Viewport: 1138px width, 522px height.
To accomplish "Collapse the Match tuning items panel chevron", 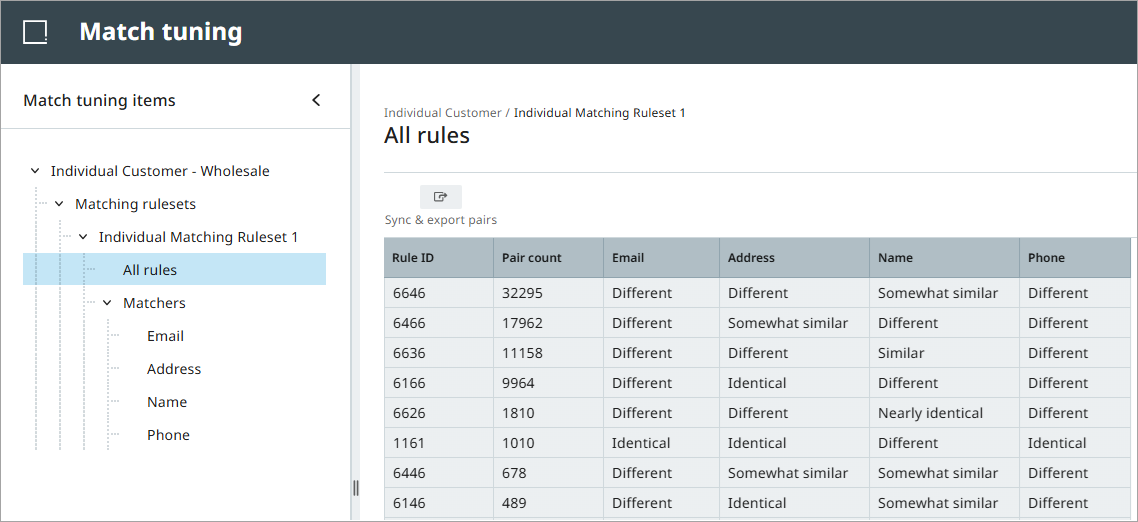I will coord(316,100).
